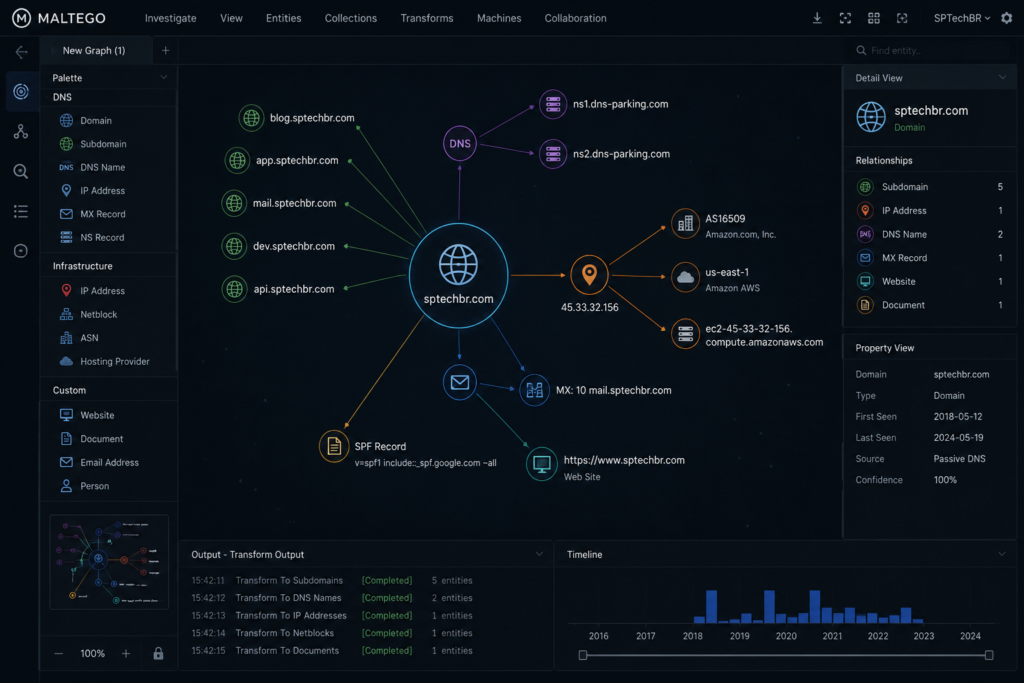Click the api.sptechbr.com globe icon

[234, 289]
